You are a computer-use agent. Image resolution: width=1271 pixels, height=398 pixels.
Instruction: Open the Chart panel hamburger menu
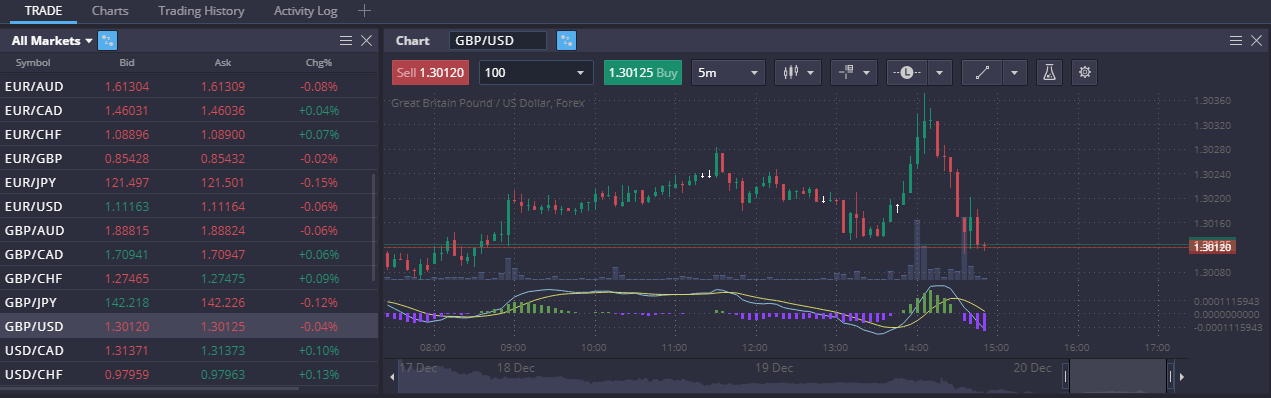1236,41
